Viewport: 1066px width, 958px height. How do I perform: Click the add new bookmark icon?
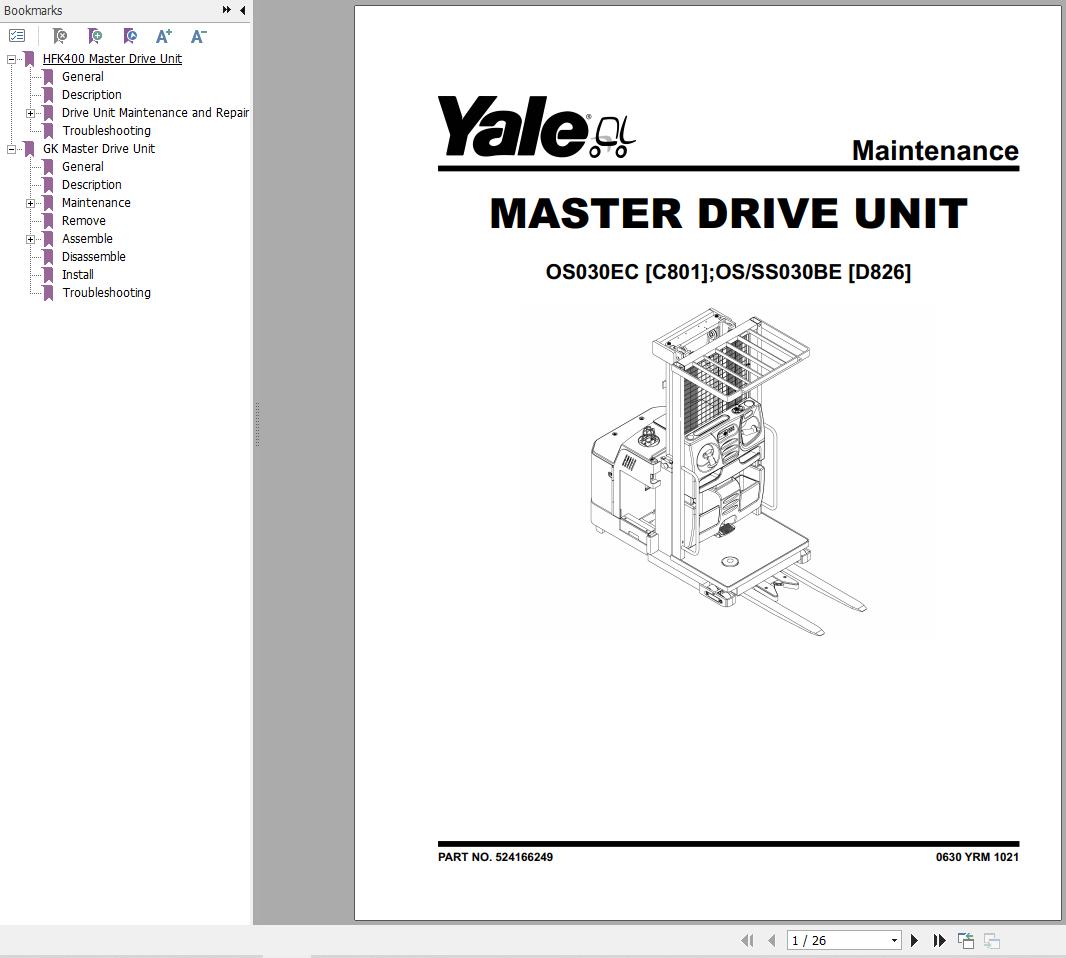click(x=95, y=35)
